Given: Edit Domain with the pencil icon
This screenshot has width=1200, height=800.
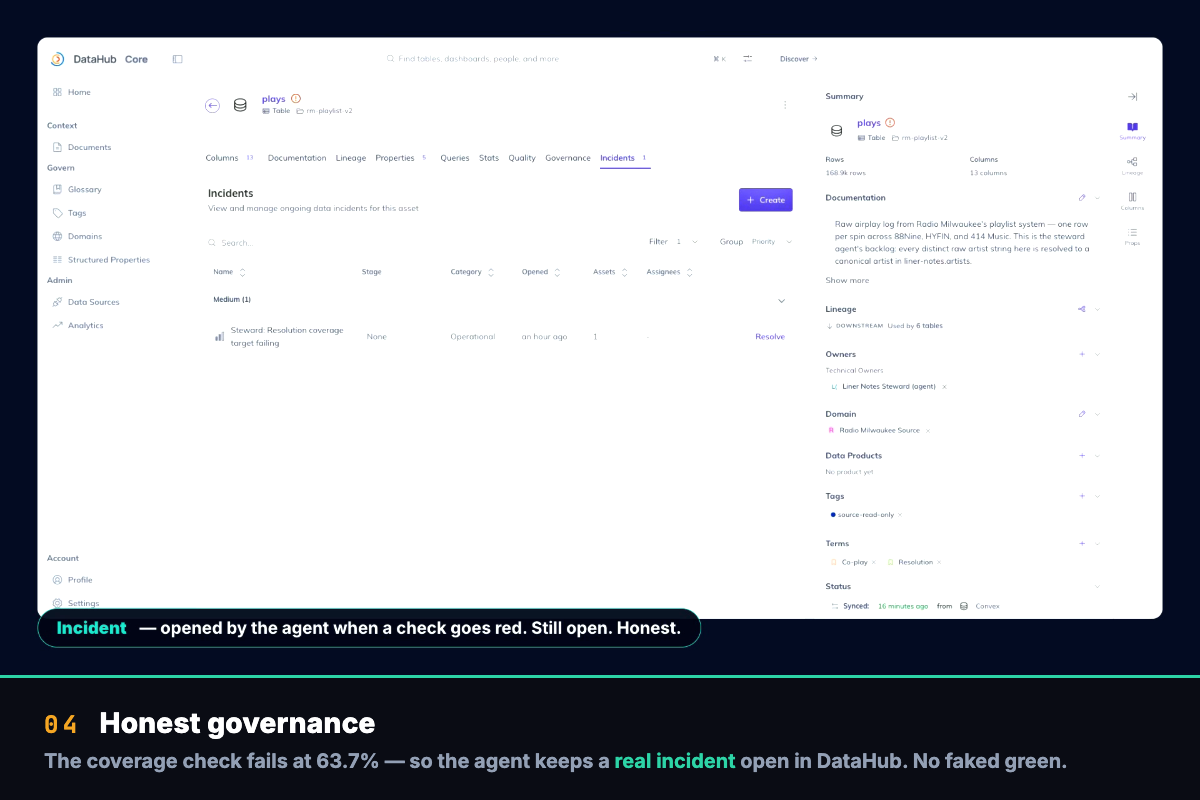Looking at the screenshot, I should tap(1082, 414).
